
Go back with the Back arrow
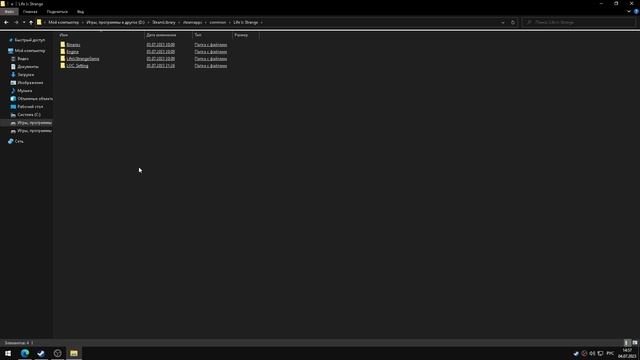(x=6, y=22)
